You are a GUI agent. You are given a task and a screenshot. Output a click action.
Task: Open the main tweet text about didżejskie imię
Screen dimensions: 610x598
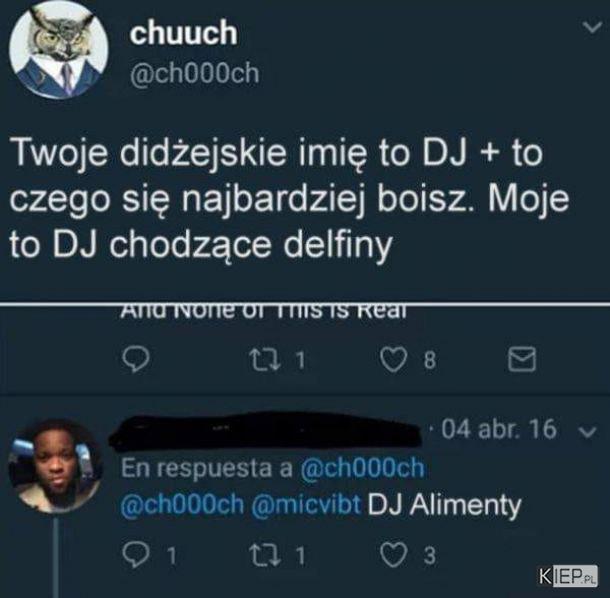[x=288, y=198]
